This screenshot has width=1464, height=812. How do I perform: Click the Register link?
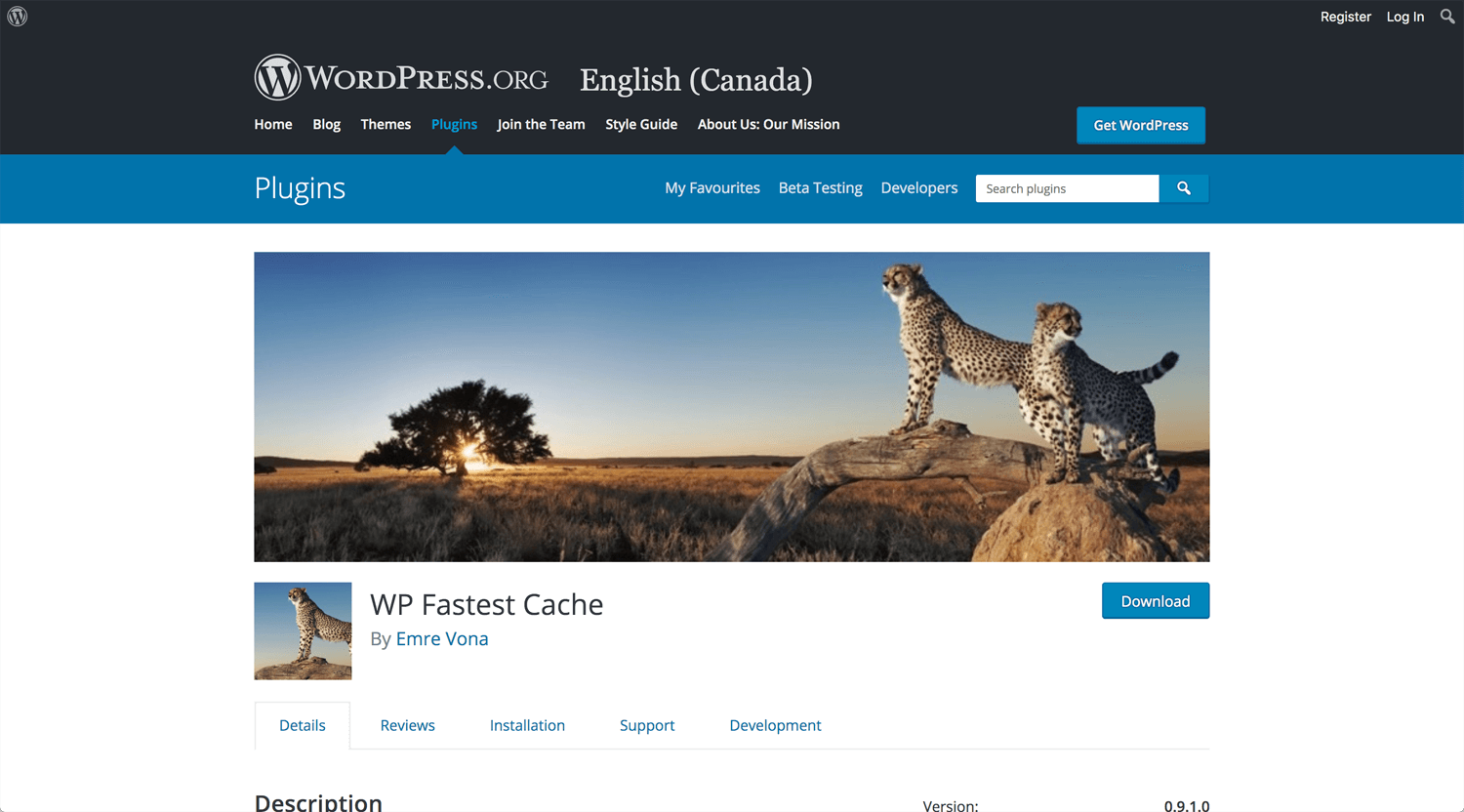1345,17
